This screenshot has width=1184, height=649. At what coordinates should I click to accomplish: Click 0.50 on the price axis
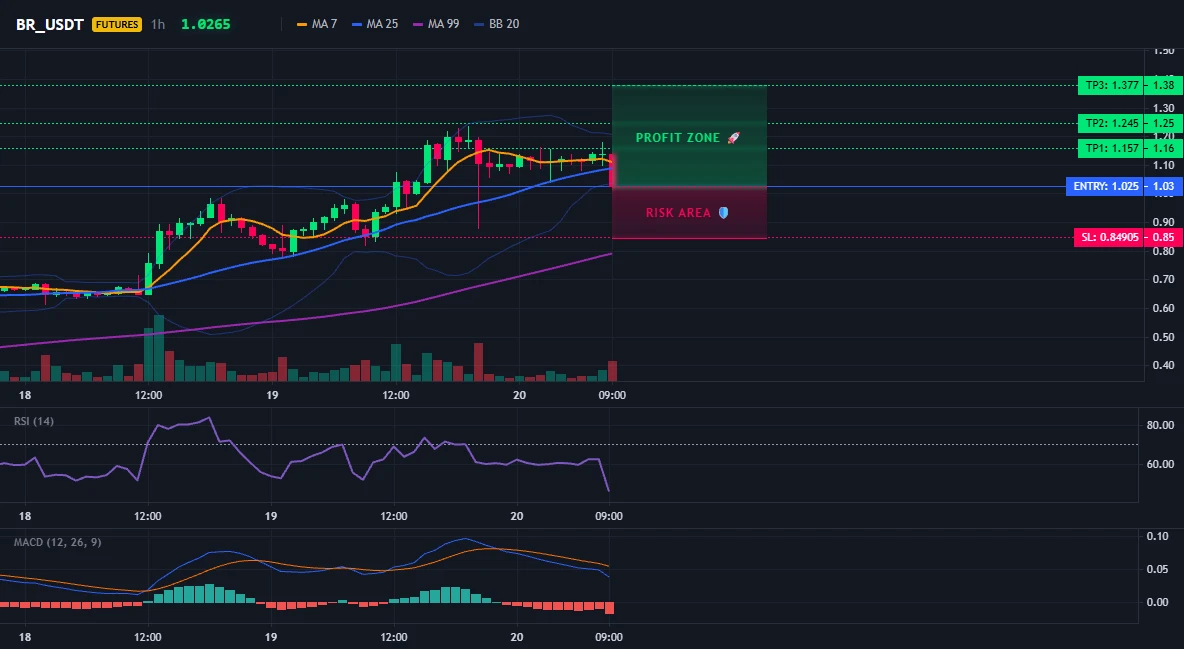1164,337
